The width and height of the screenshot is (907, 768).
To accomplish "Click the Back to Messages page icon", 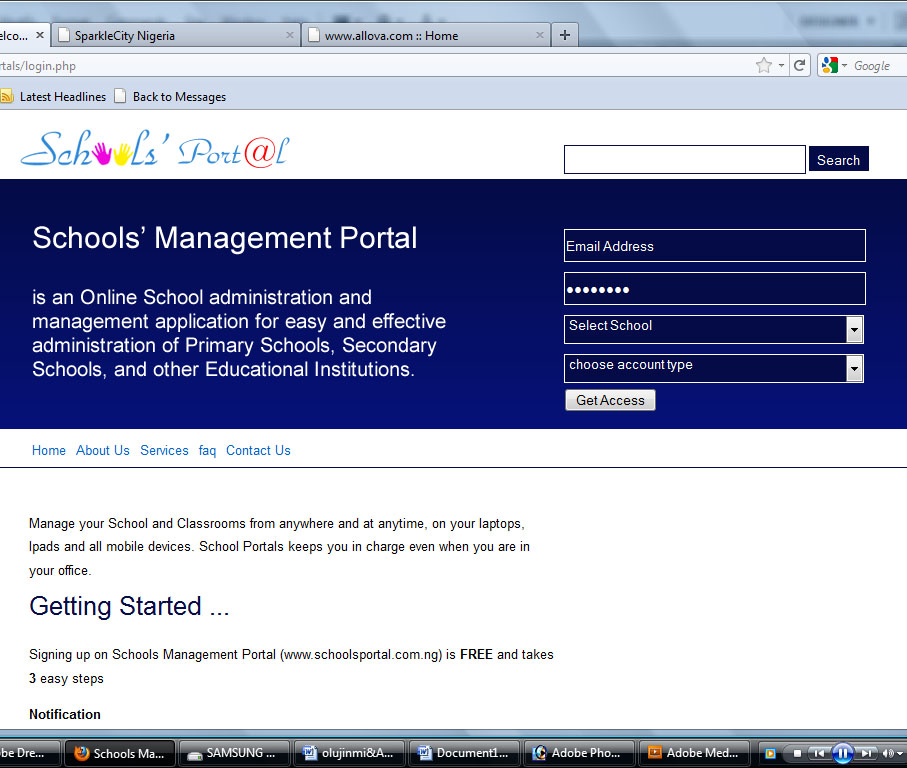I will click(120, 96).
